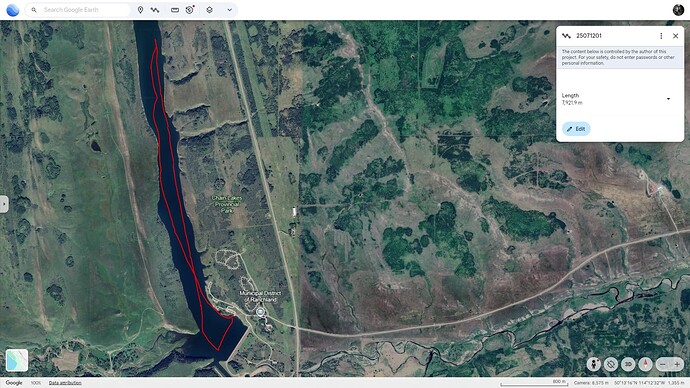Viewport: 690px width, 388px height.
Task: Expand the Length units dropdown
Action: click(x=668, y=99)
